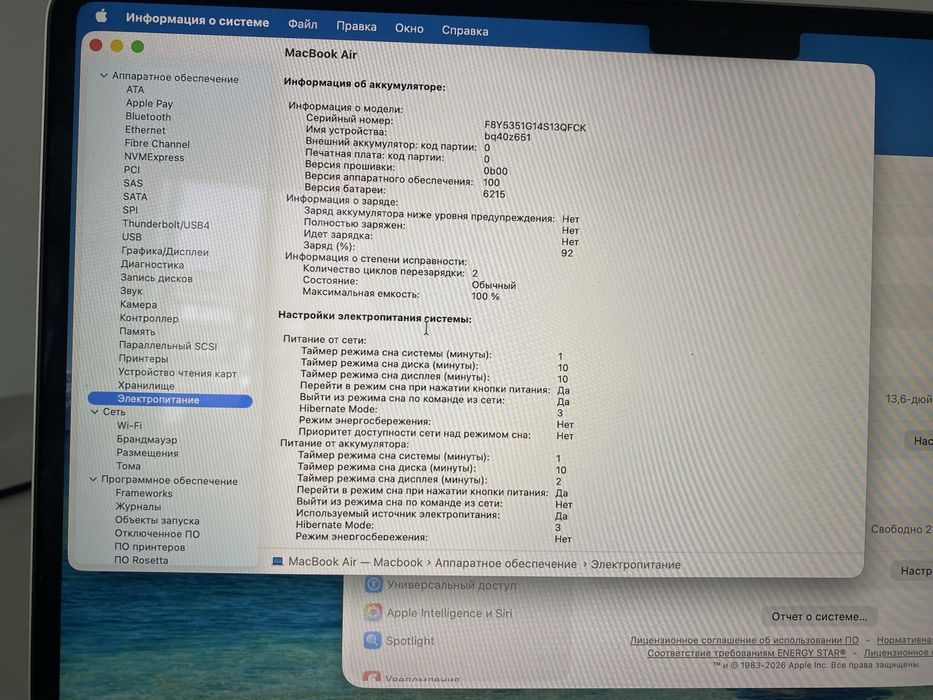Click Аппаратное обеспечение in the path bar
This screenshot has height=700, width=933.
pos(506,564)
